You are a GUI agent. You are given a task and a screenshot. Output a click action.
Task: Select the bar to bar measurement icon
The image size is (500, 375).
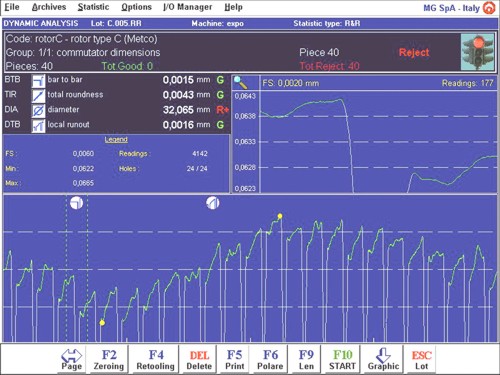pos(38,80)
